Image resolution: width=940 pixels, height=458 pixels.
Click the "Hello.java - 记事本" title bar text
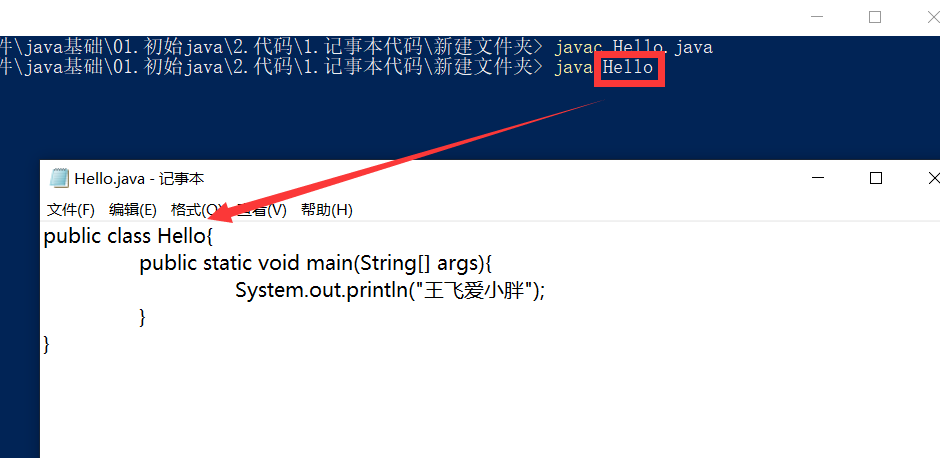point(139,178)
